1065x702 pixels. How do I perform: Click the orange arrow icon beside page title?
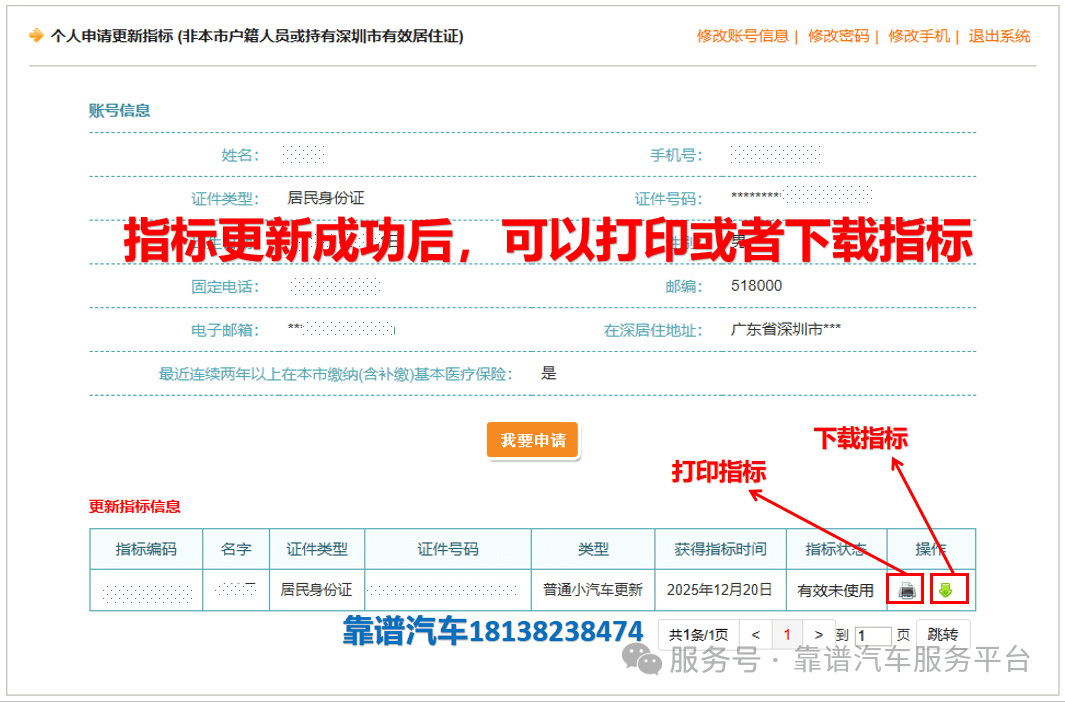(37, 36)
